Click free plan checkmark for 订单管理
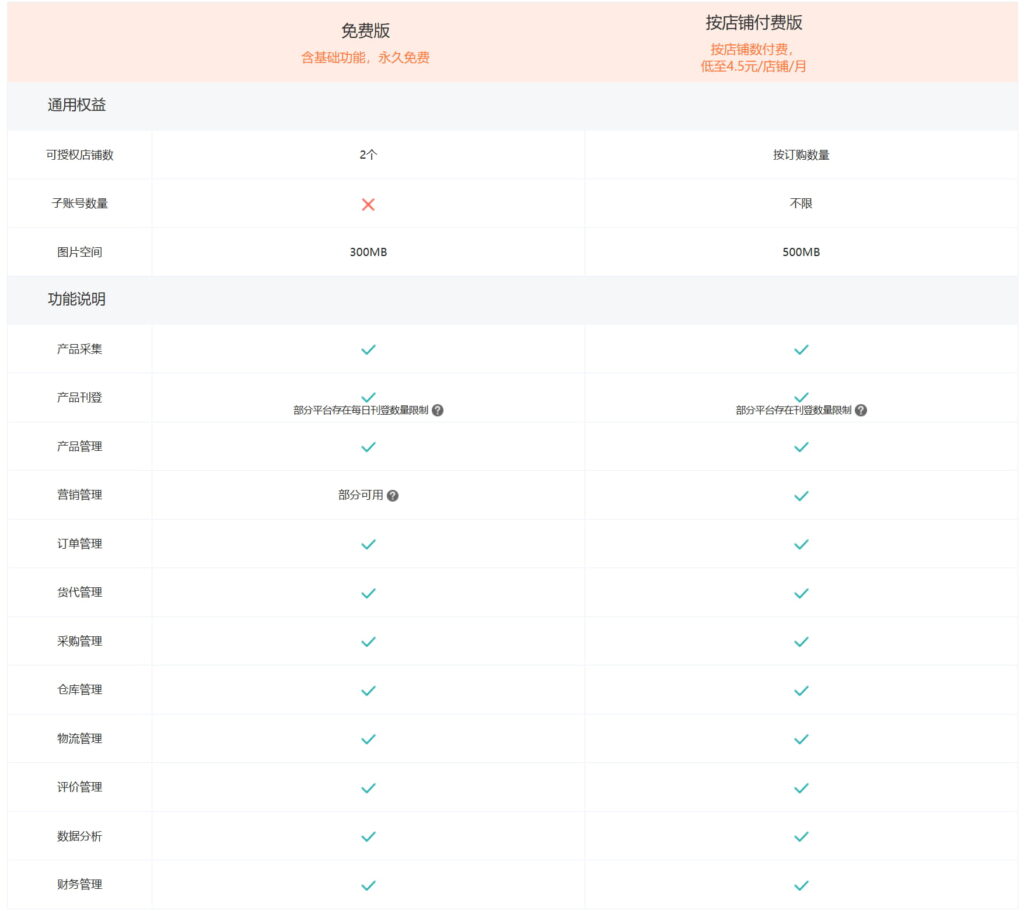The width and height of the screenshot is (1024, 911). pos(368,544)
